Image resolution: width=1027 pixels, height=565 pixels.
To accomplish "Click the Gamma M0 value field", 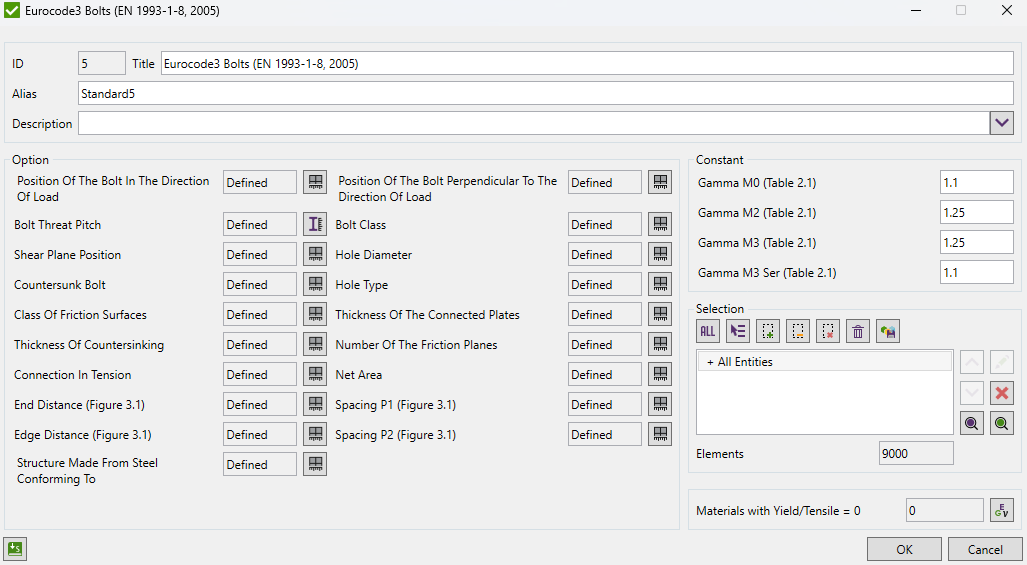I will [976, 183].
